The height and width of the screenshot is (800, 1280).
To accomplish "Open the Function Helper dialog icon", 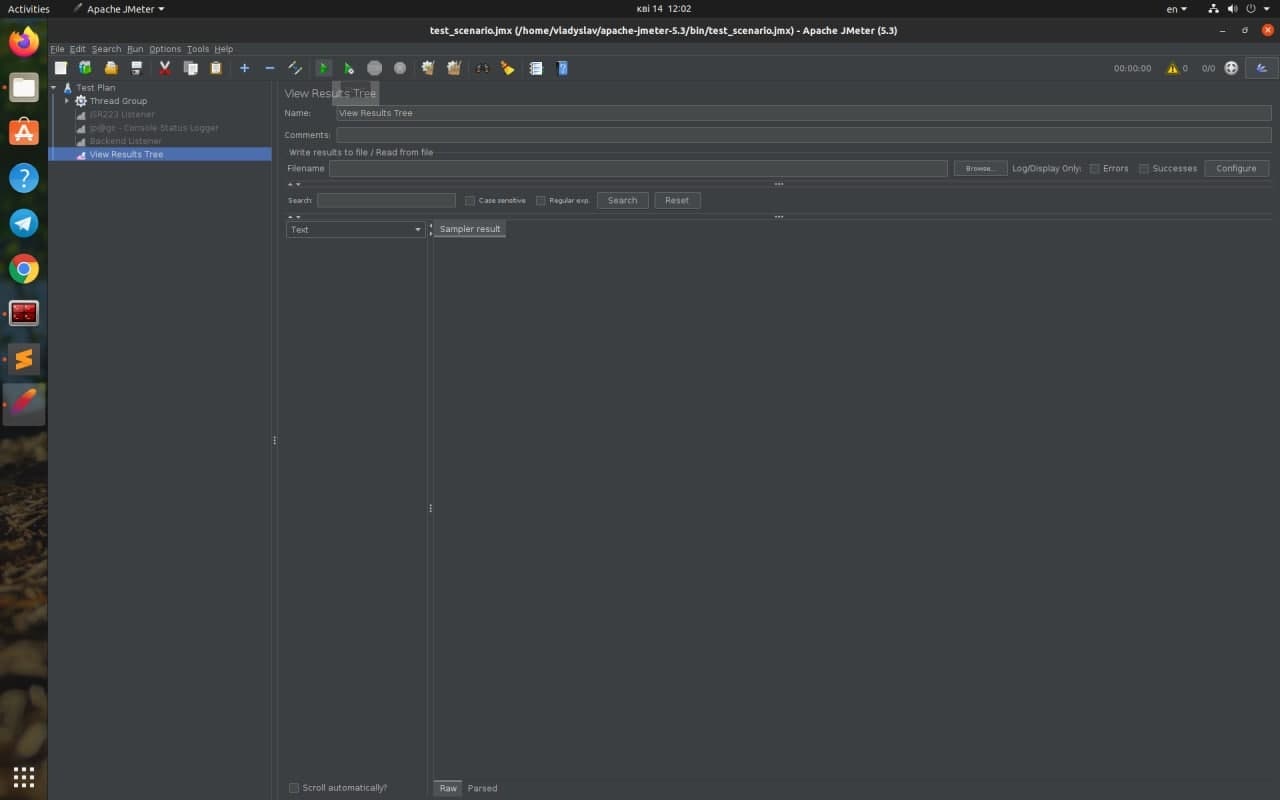I will tap(536, 68).
